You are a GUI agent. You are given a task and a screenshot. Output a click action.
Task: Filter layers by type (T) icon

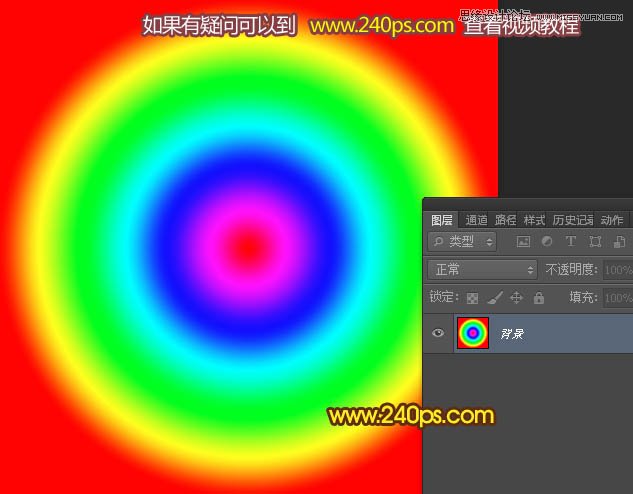click(571, 241)
